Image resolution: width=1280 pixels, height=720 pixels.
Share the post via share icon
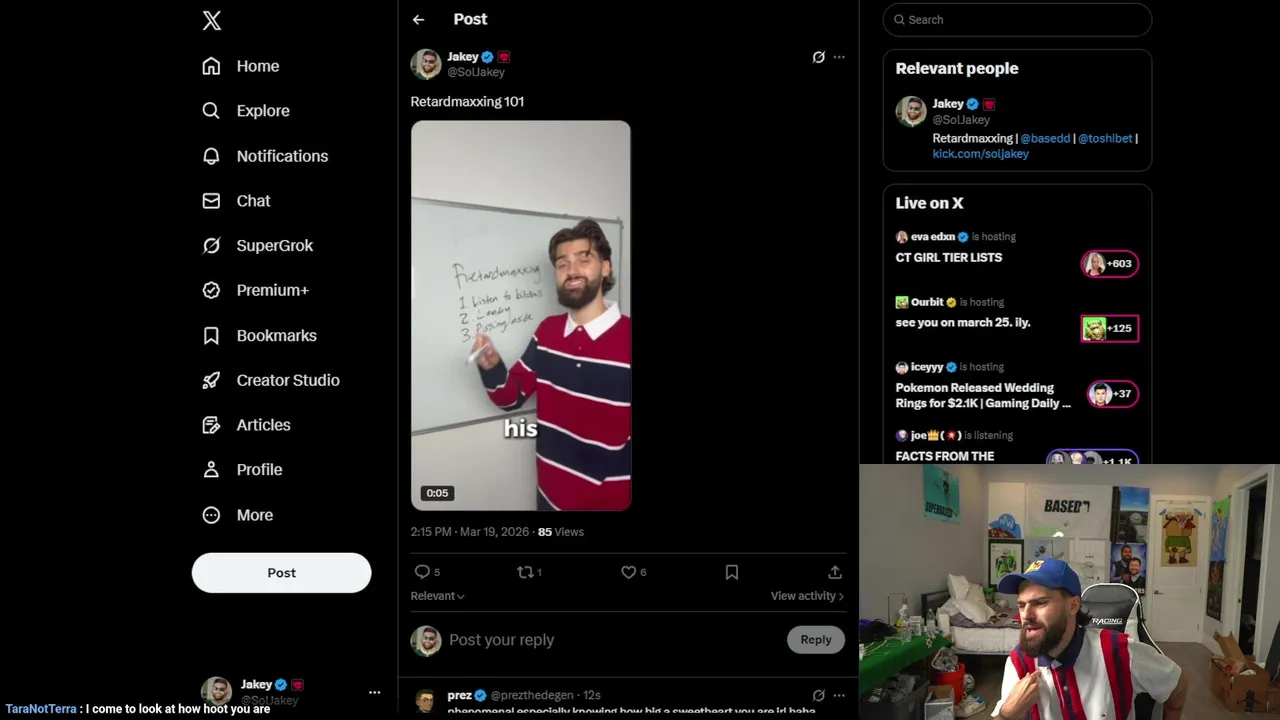(x=835, y=572)
